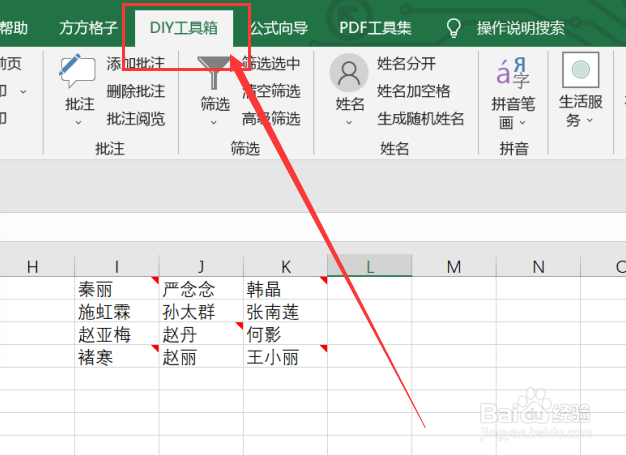This screenshot has height=455, width=626.
Task: Switch to the PDF工具集 tab
Action: click(375, 28)
